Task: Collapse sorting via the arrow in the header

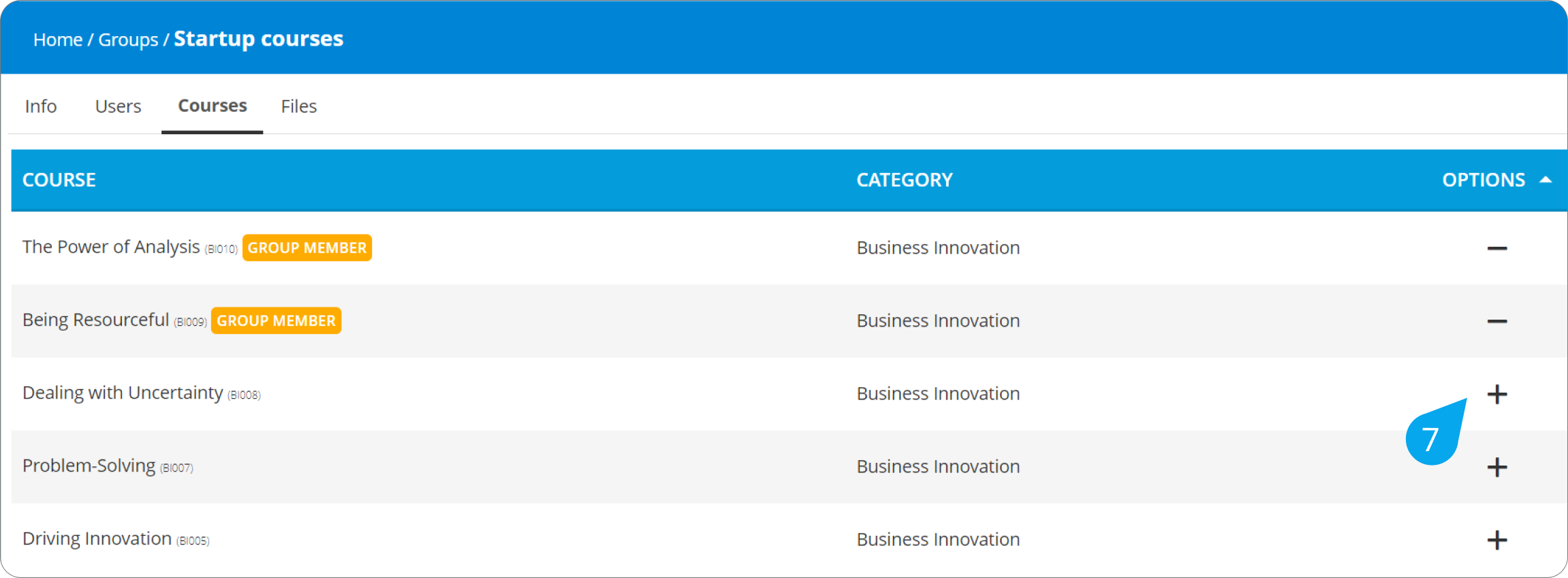Action: click(x=1546, y=179)
